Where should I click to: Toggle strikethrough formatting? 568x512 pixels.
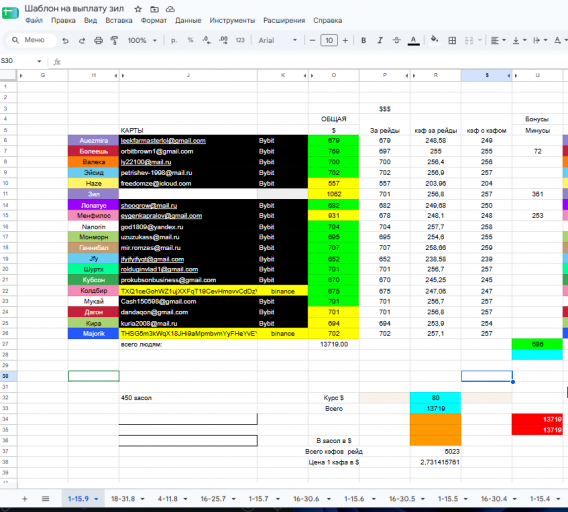396,41
